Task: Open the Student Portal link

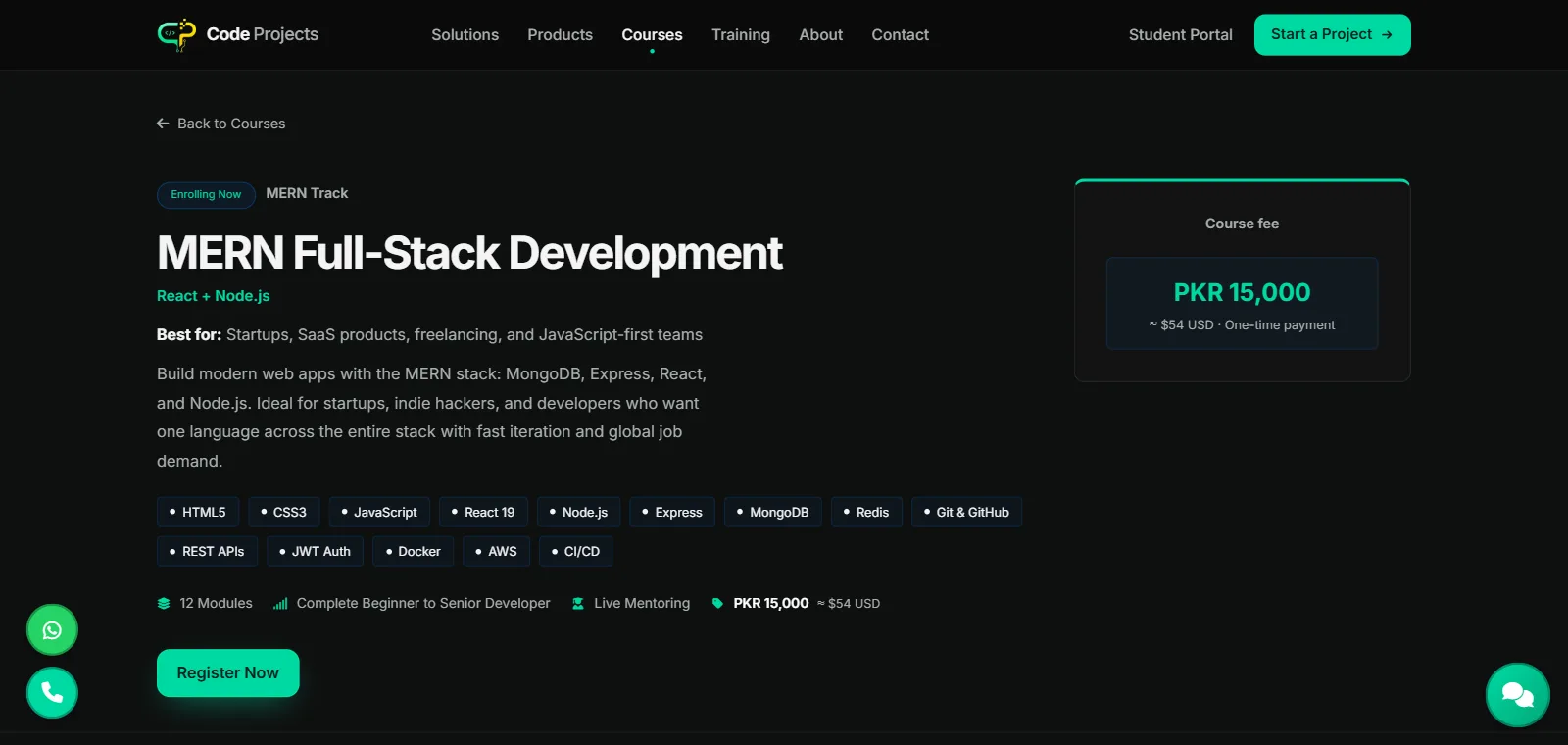Action: pyautogui.click(x=1180, y=34)
